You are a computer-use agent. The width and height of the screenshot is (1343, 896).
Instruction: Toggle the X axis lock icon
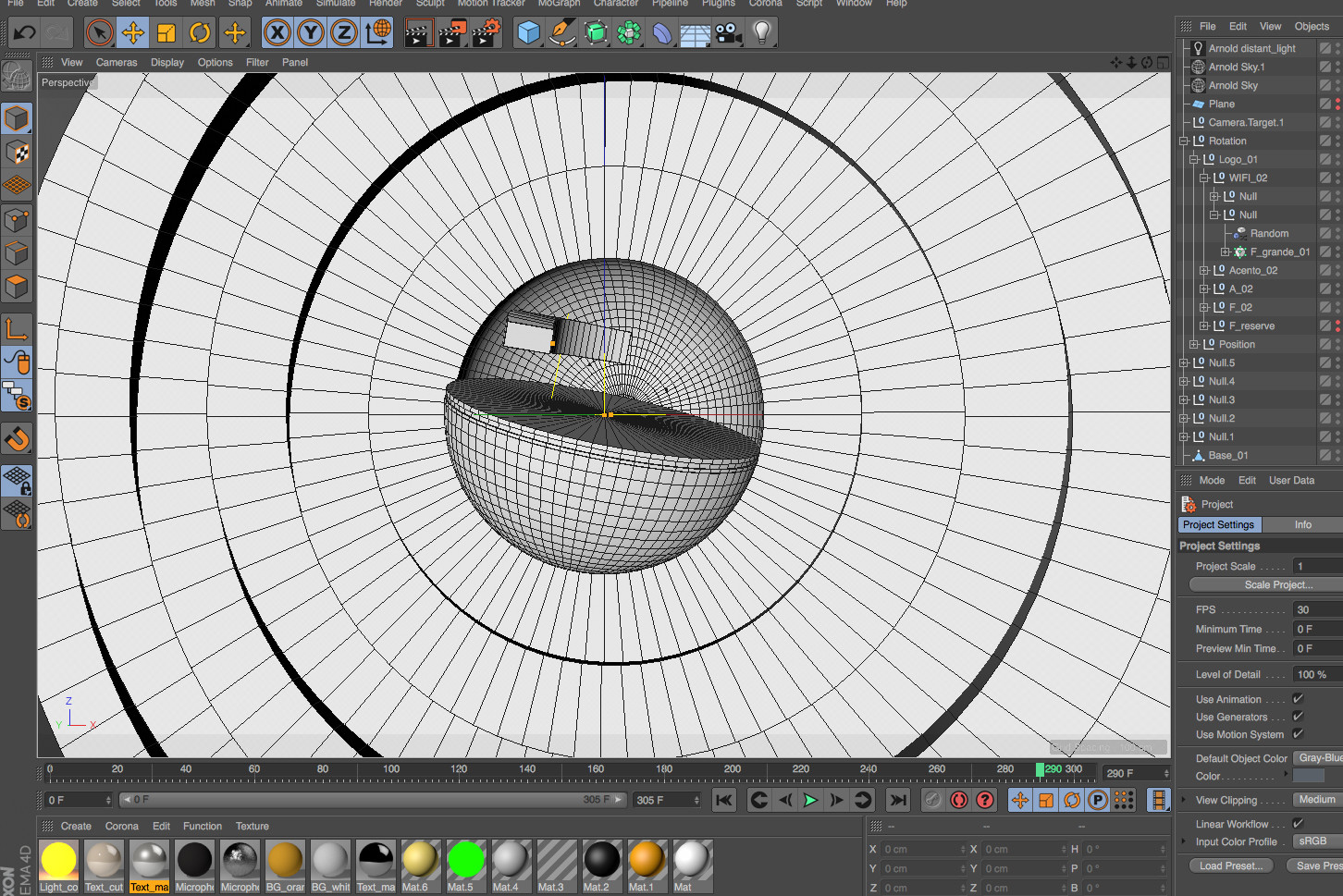[x=277, y=33]
